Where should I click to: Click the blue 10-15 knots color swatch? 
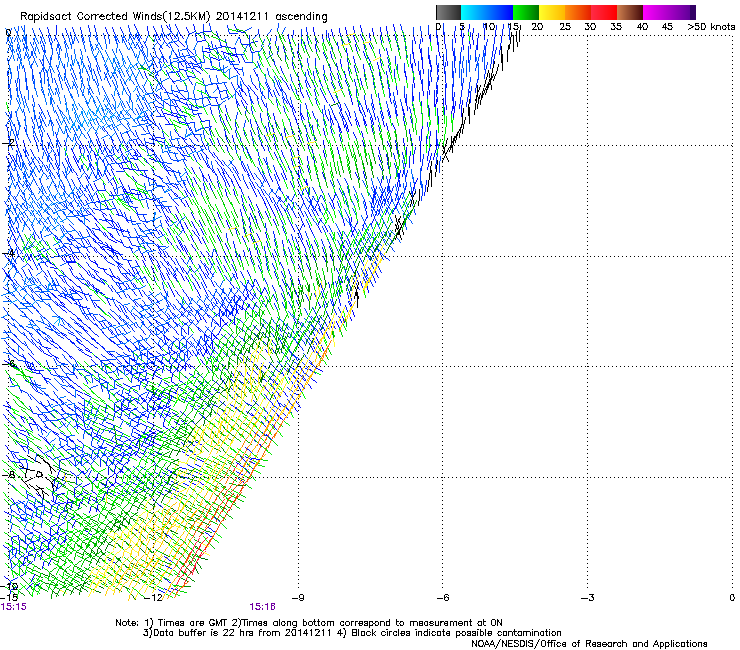click(500, 12)
